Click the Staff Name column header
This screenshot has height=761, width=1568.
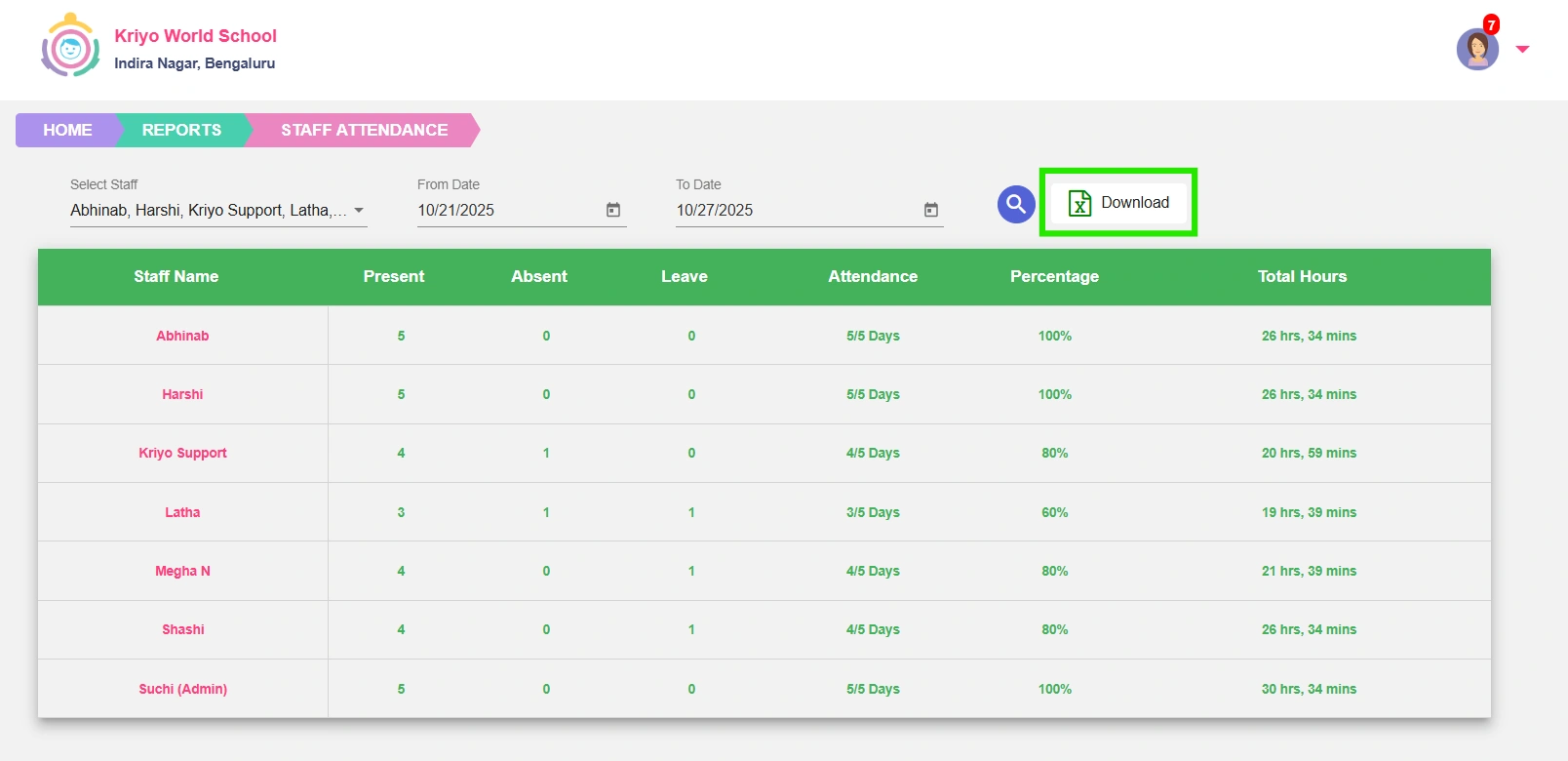pos(176,276)
